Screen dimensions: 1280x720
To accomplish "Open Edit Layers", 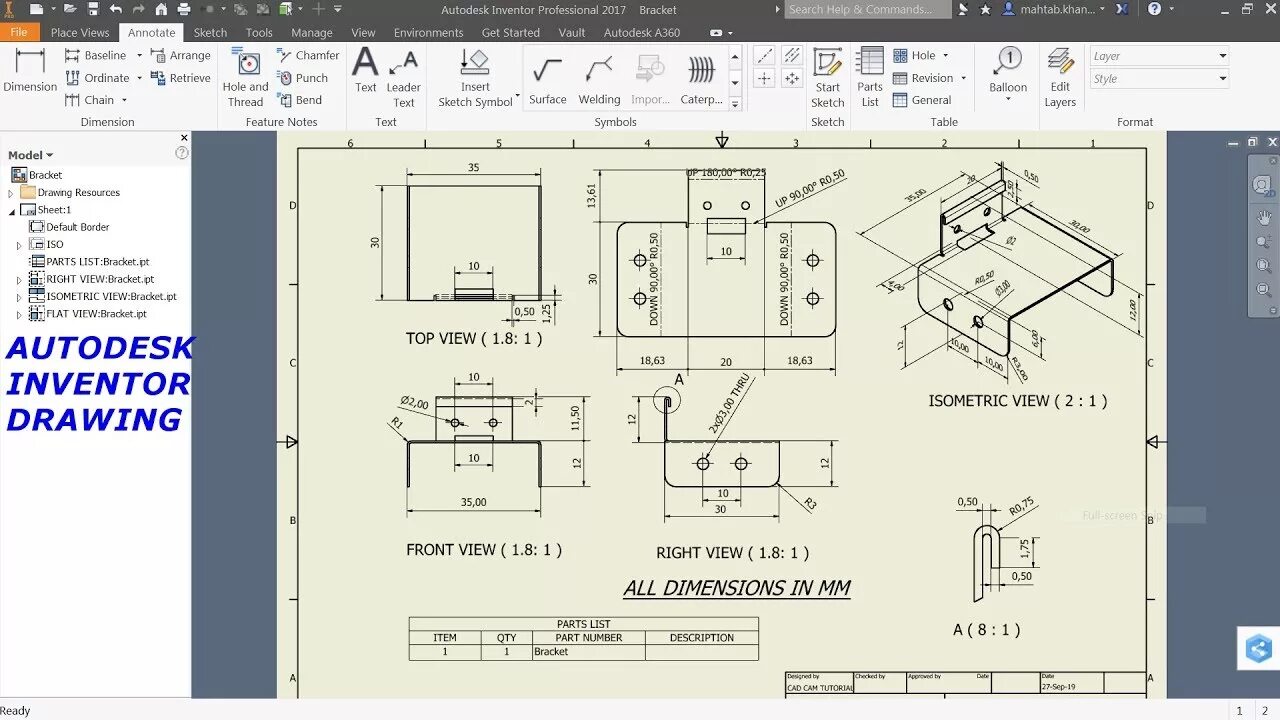I will click(1060, 78).
